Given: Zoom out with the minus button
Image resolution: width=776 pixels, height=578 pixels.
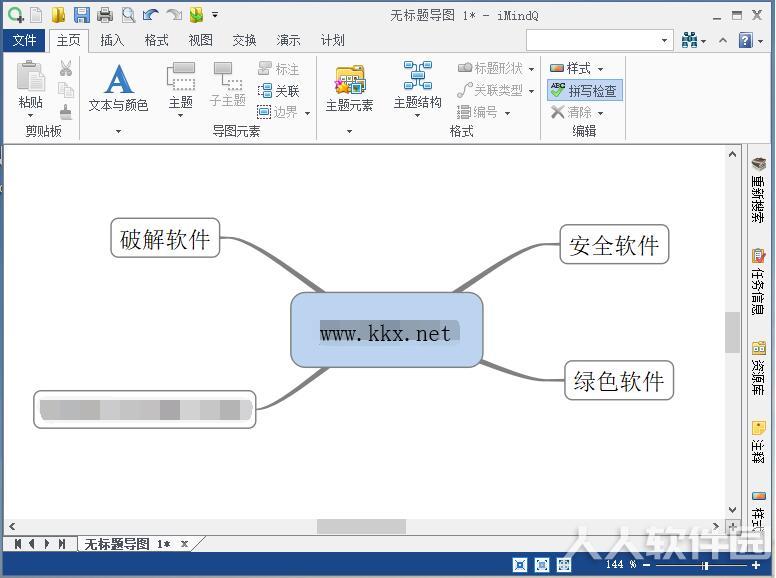Looking at the screenshot, I should tap(646, 565).
